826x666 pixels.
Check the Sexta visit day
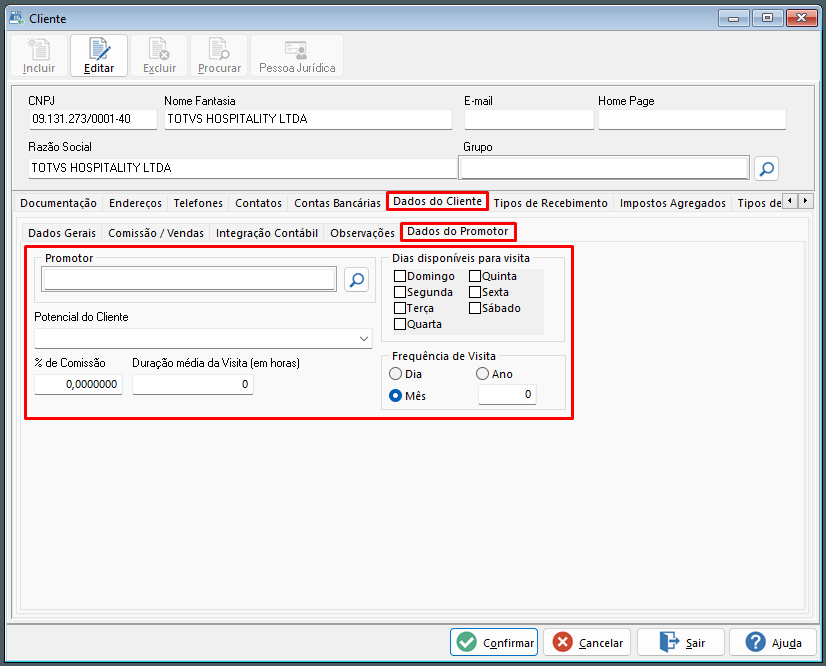tap(475, 292)
